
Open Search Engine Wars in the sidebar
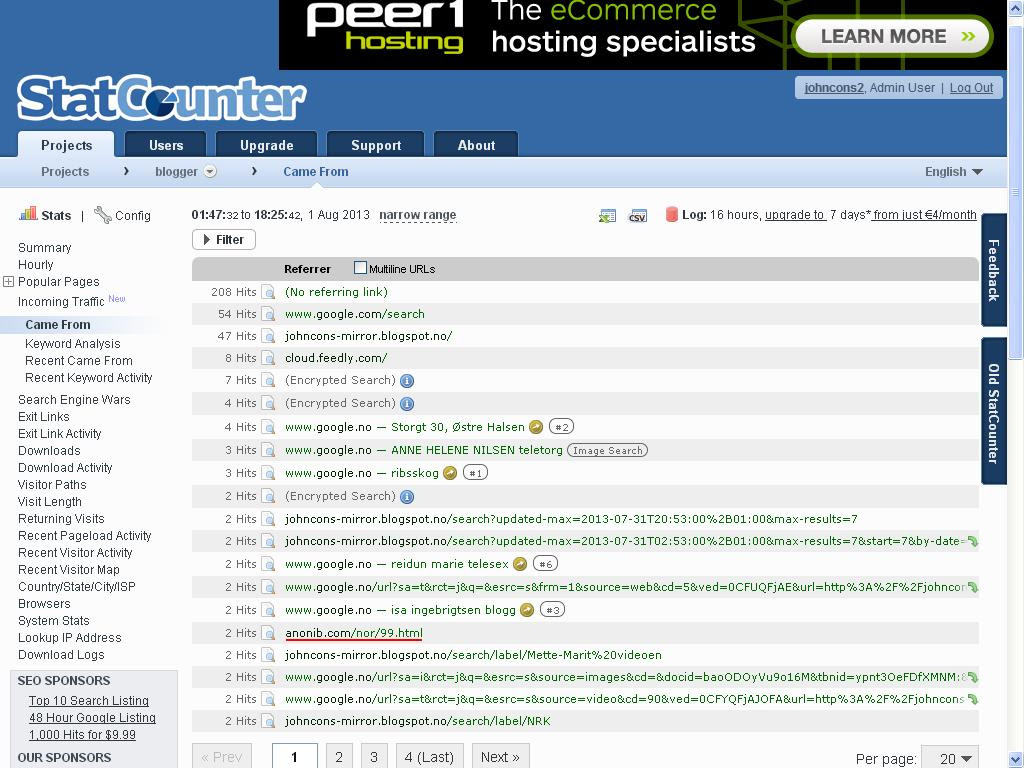coord(74,400)
